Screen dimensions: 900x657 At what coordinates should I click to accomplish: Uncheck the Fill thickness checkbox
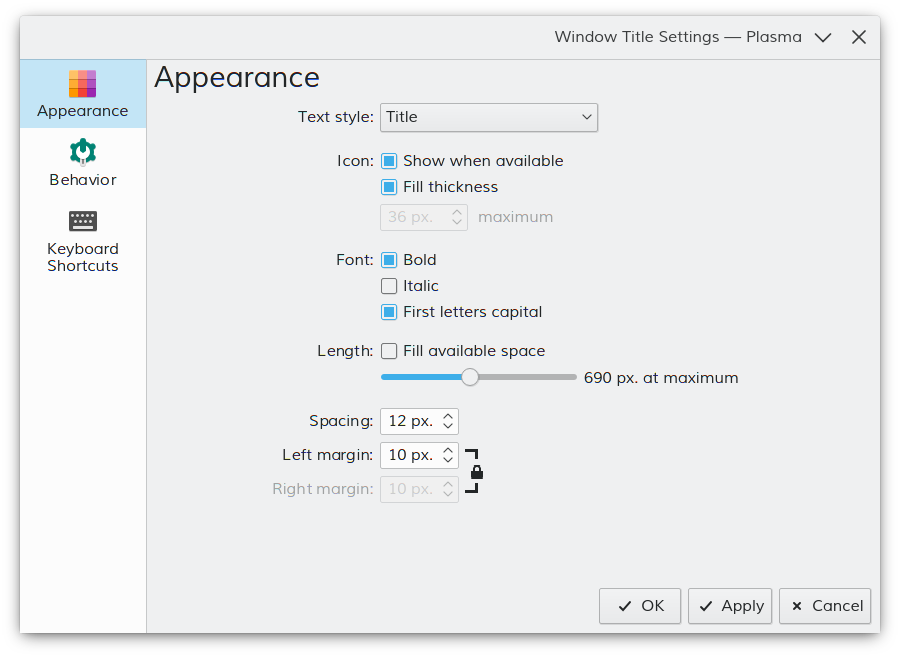pyautogui.click(x=389, y=187)
